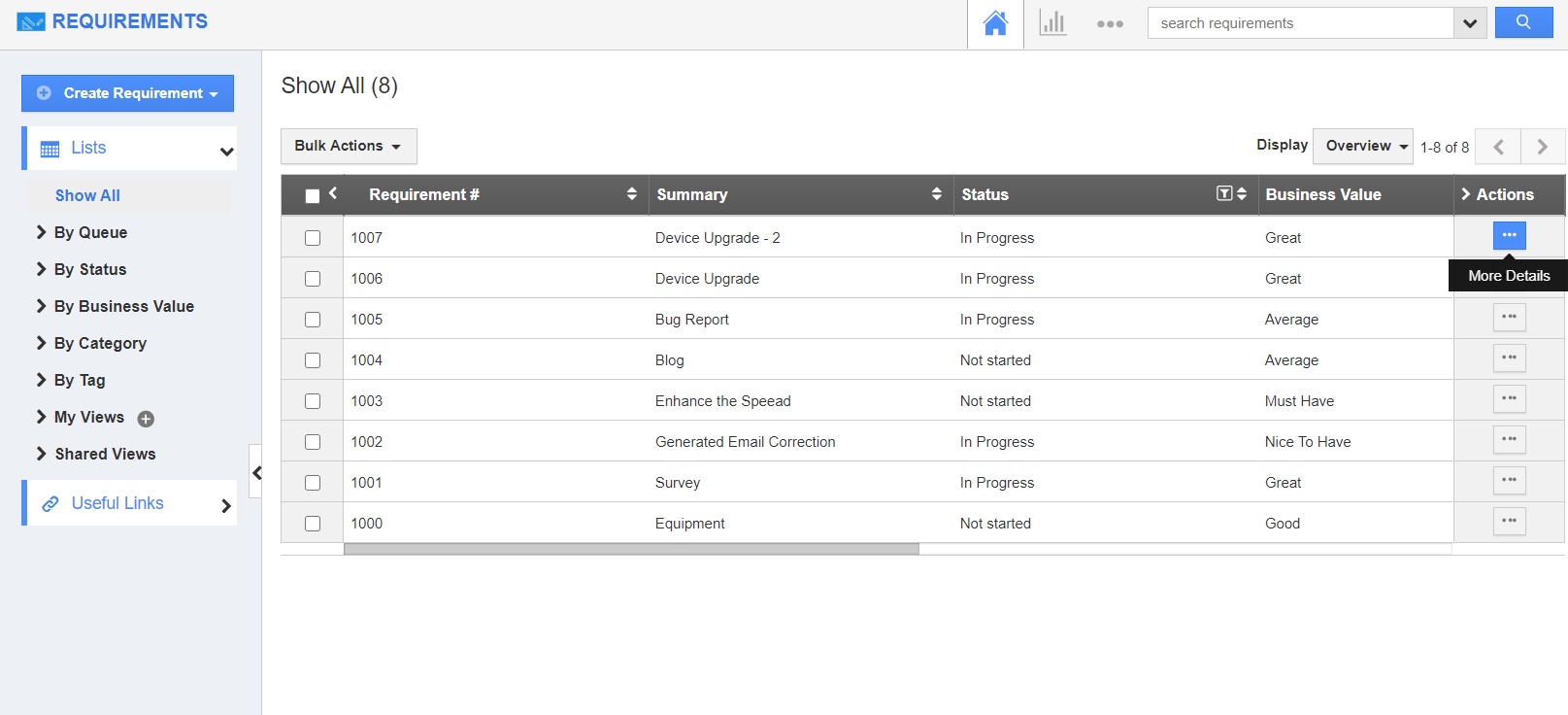1568x715 pixels.
Task: Sort by Summary column arrows
Action: (937, 194)
